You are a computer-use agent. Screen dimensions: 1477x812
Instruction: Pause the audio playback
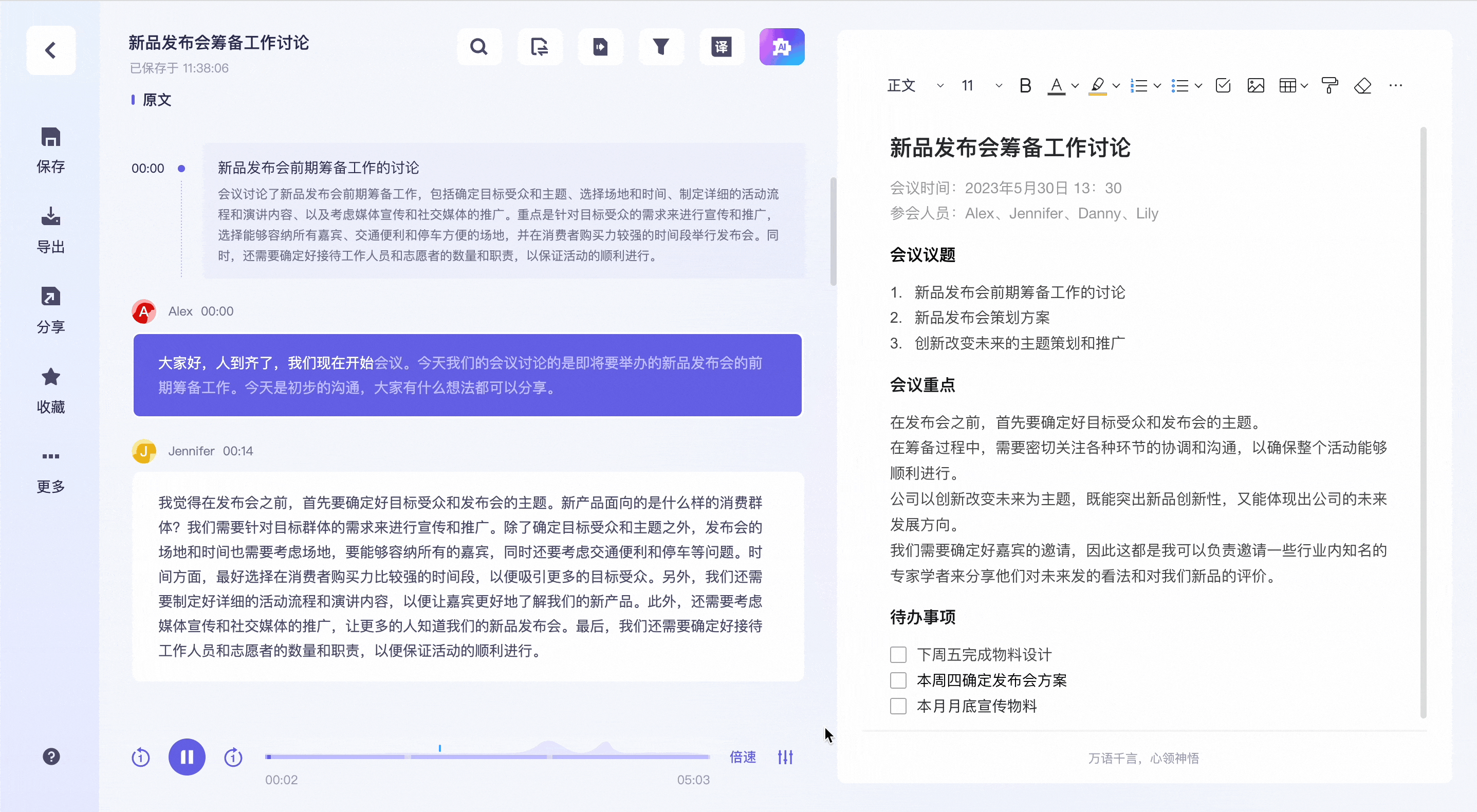point(187,757)
